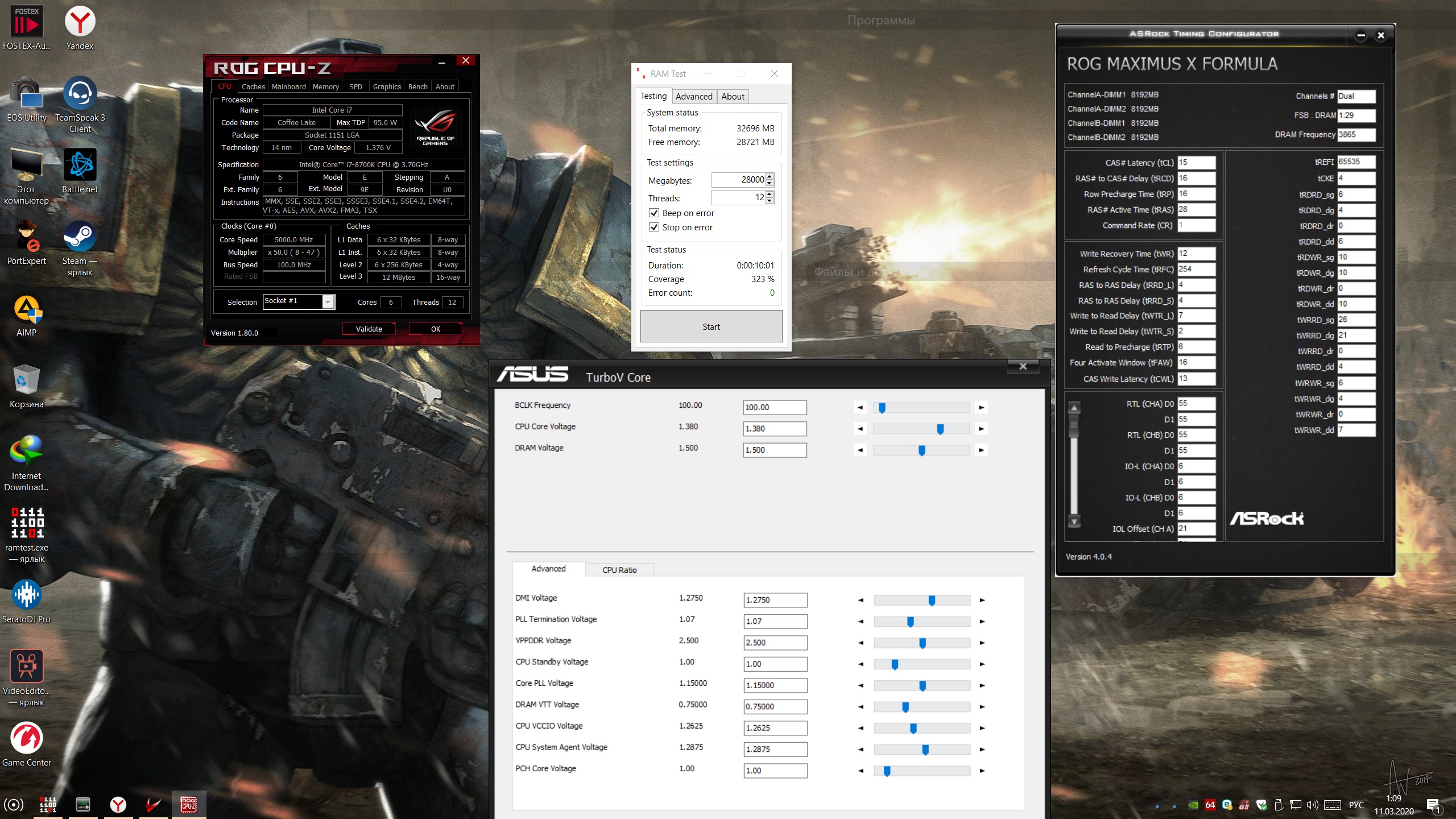Click the volume icon in system tray
The width and height of the screenshot is (1456, 819).
click(x=1312, y=805)
